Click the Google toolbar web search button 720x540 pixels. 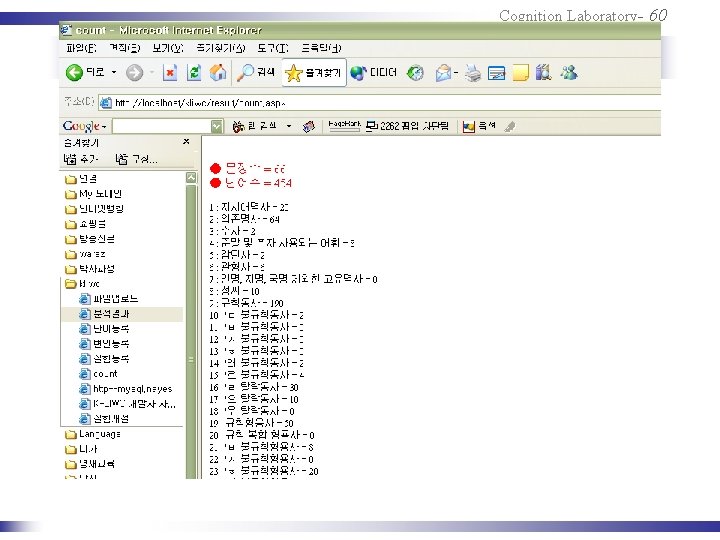pyautogui.click(x=255, y=126)
